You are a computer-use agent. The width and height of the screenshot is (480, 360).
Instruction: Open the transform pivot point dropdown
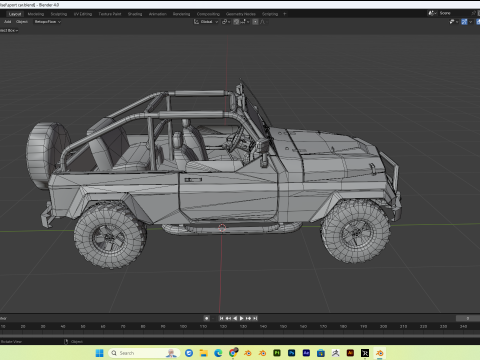pyautogui.click(x=226, y=22)
